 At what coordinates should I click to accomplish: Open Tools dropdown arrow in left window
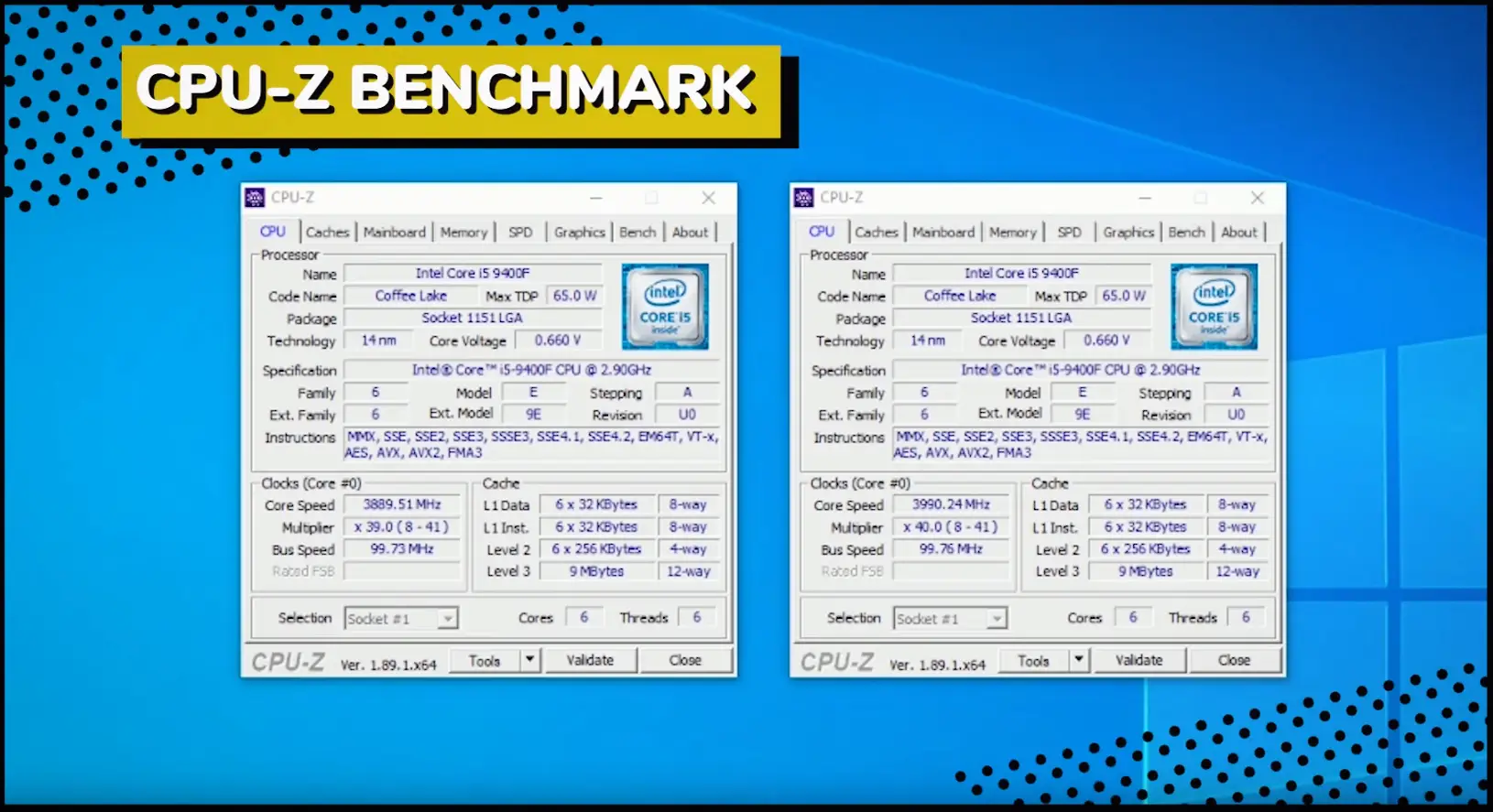point(529,660)
